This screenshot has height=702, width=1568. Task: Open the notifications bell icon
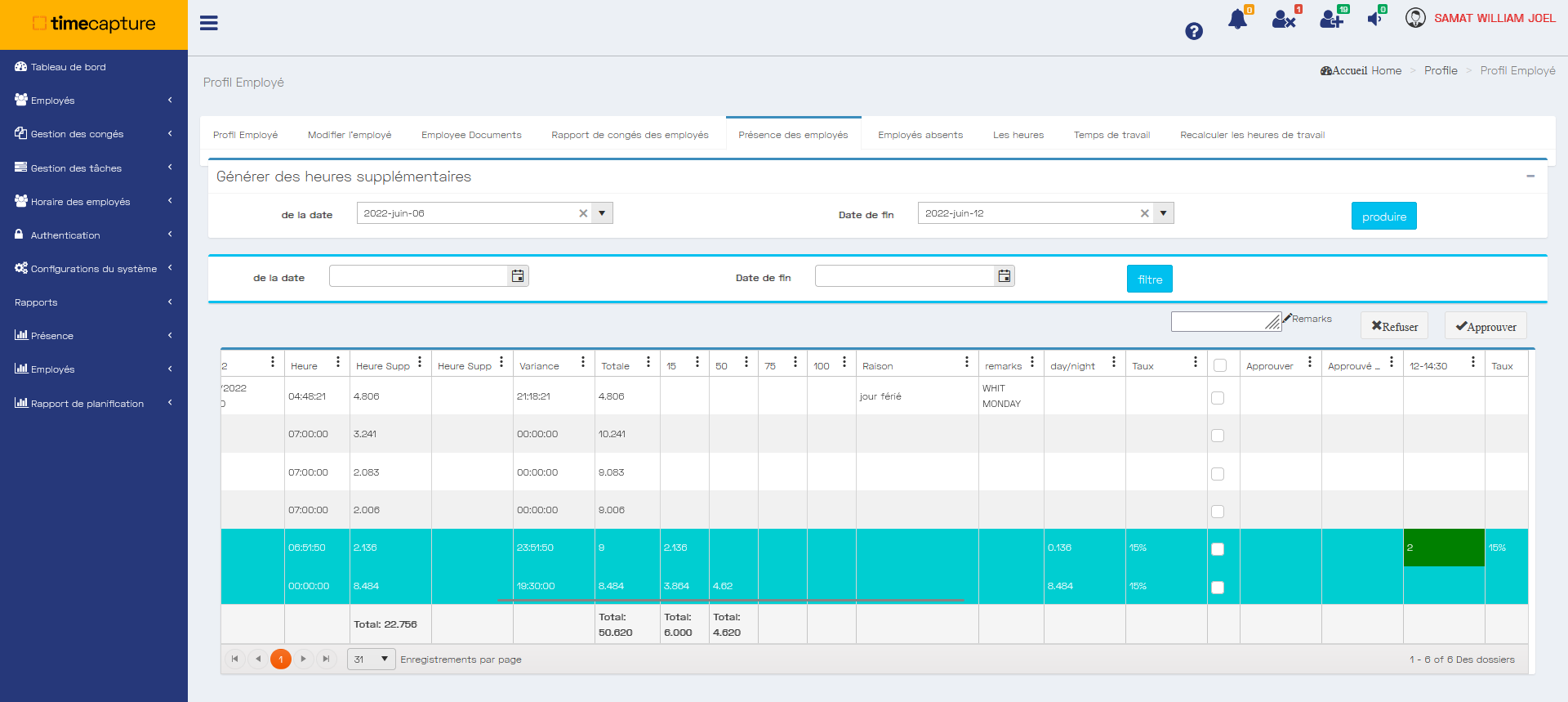pos(1238,19)
